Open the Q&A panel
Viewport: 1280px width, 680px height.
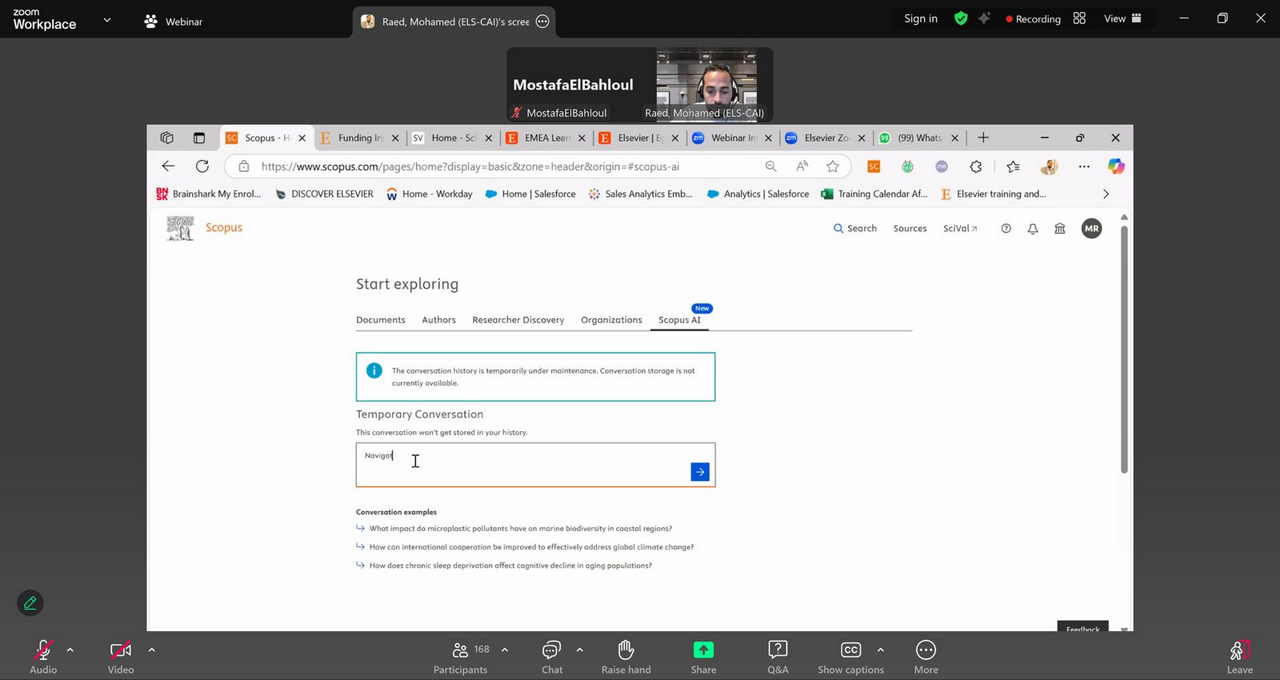pos(778,656)
